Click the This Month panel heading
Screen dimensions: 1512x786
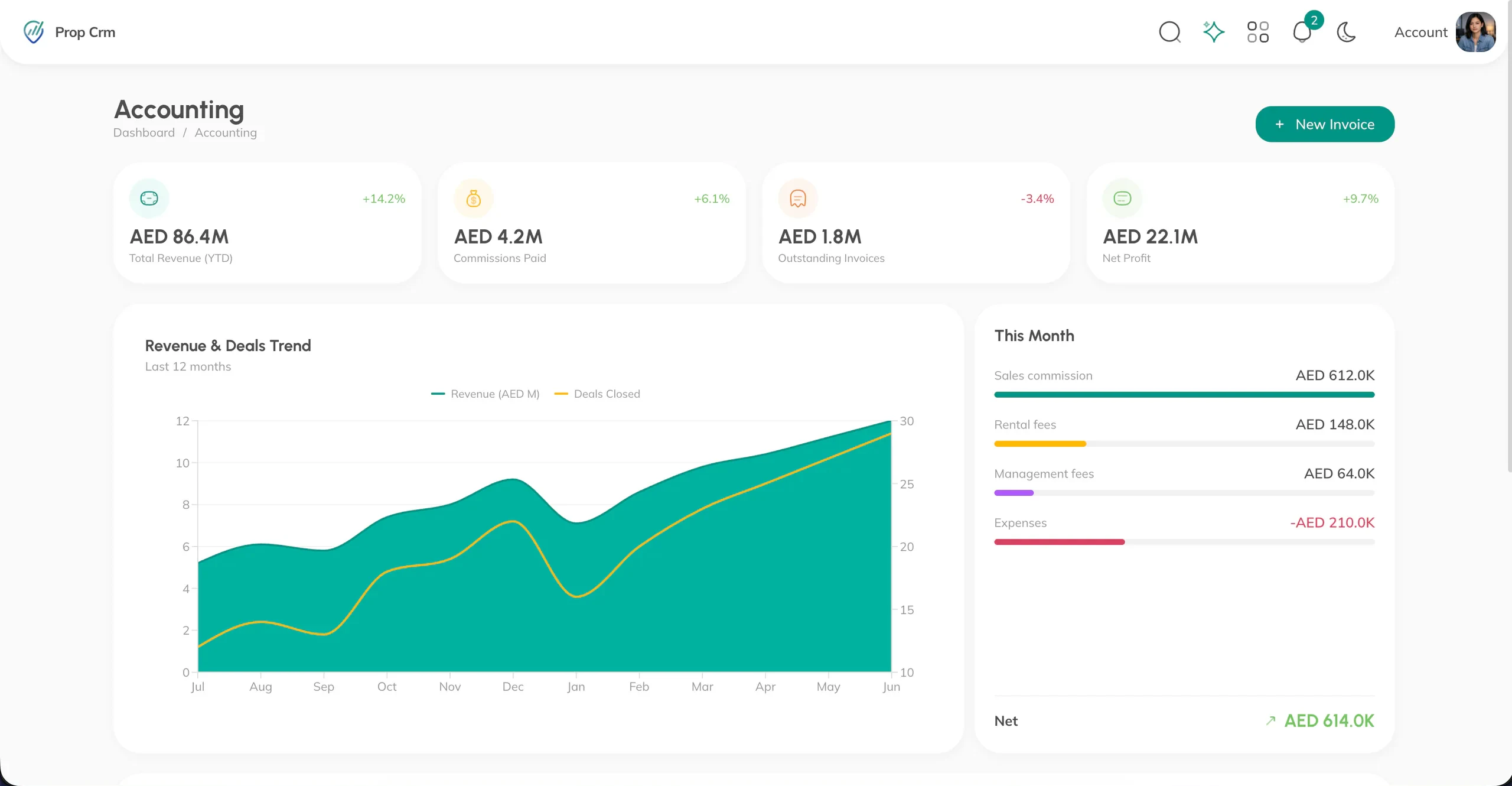point(1034,336)
